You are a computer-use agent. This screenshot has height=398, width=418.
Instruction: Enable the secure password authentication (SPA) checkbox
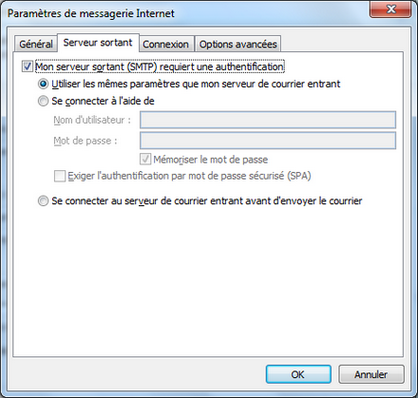[60, 176]
